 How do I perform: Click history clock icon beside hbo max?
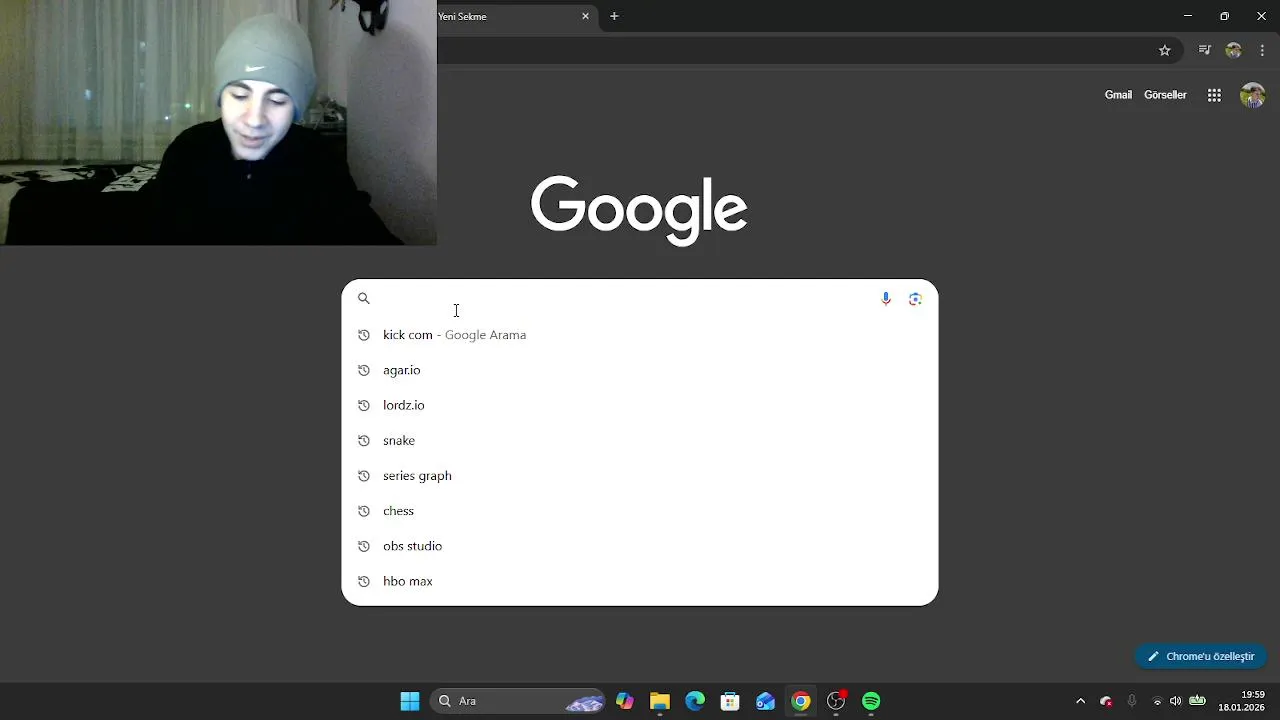click(364, 581)
